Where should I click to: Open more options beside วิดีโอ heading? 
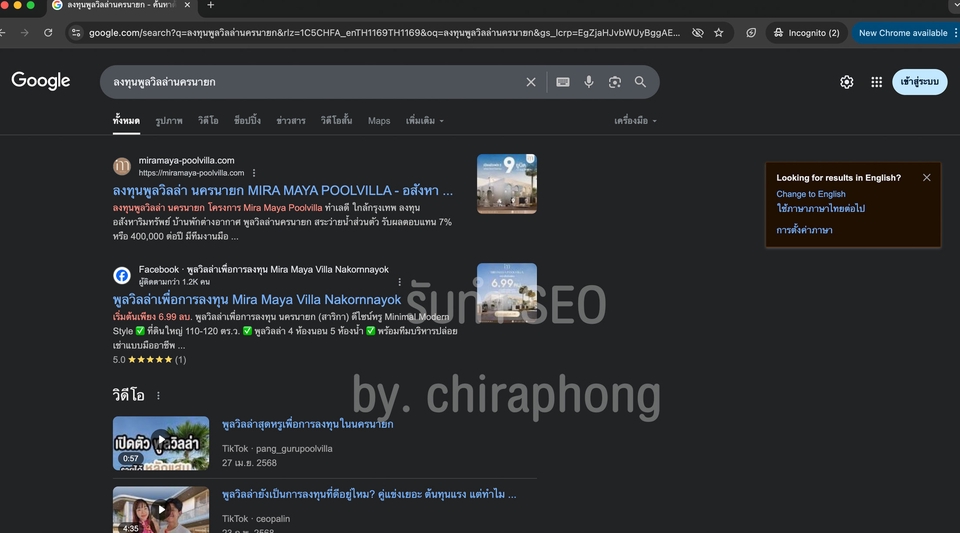coord(158,396)
